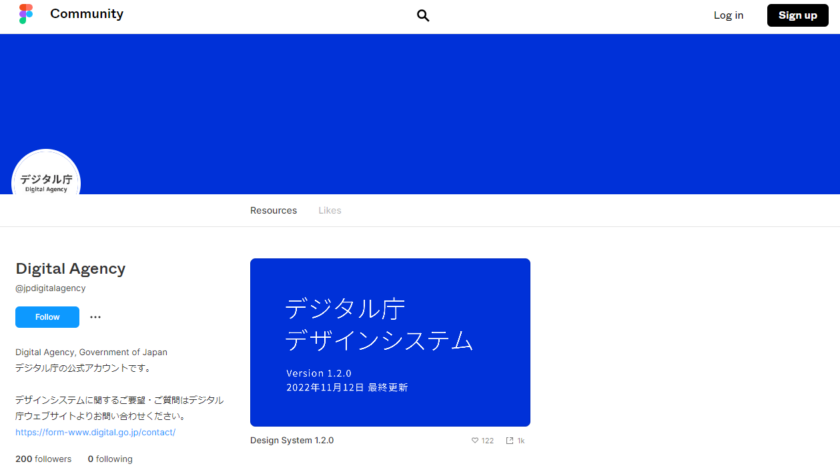Open the Design System 1.2.0 thumbnail
The width and height of the screenshot is (840, 472).
[390, 342]
